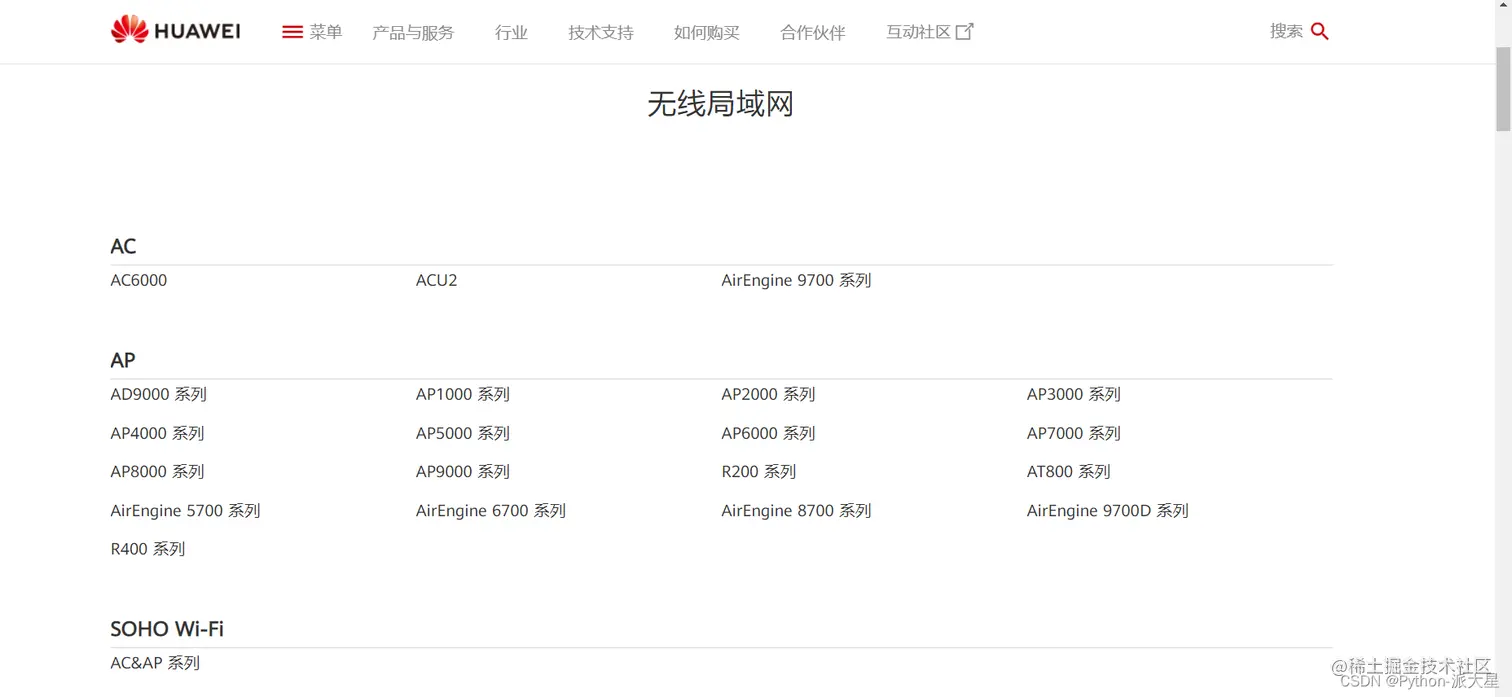1512x697 pixels.
Task: Open AirEngine 9700 系列 link
Action: pyautogui.click(x=796, y=280)
